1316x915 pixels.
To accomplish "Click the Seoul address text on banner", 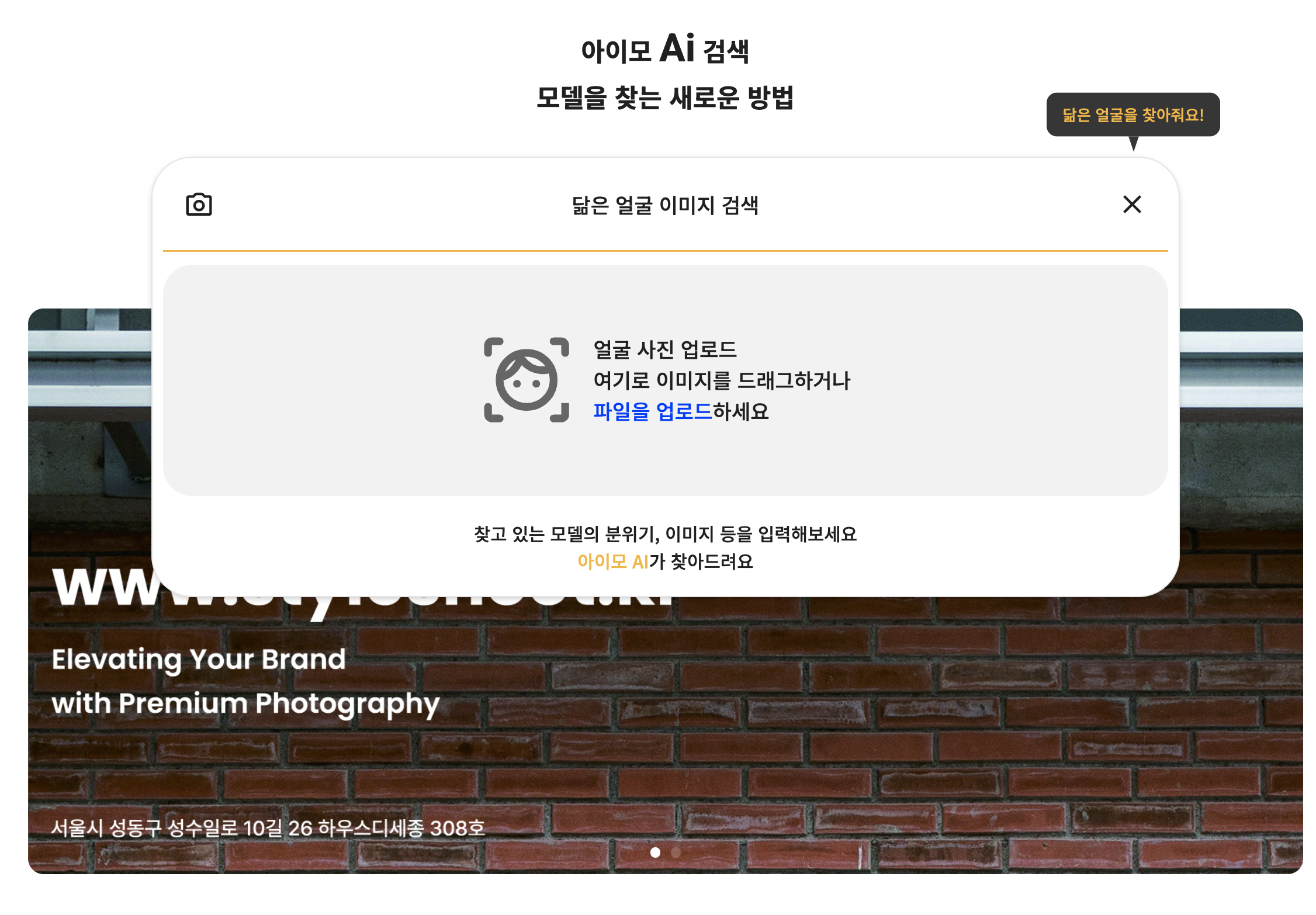I will [268, 828].
